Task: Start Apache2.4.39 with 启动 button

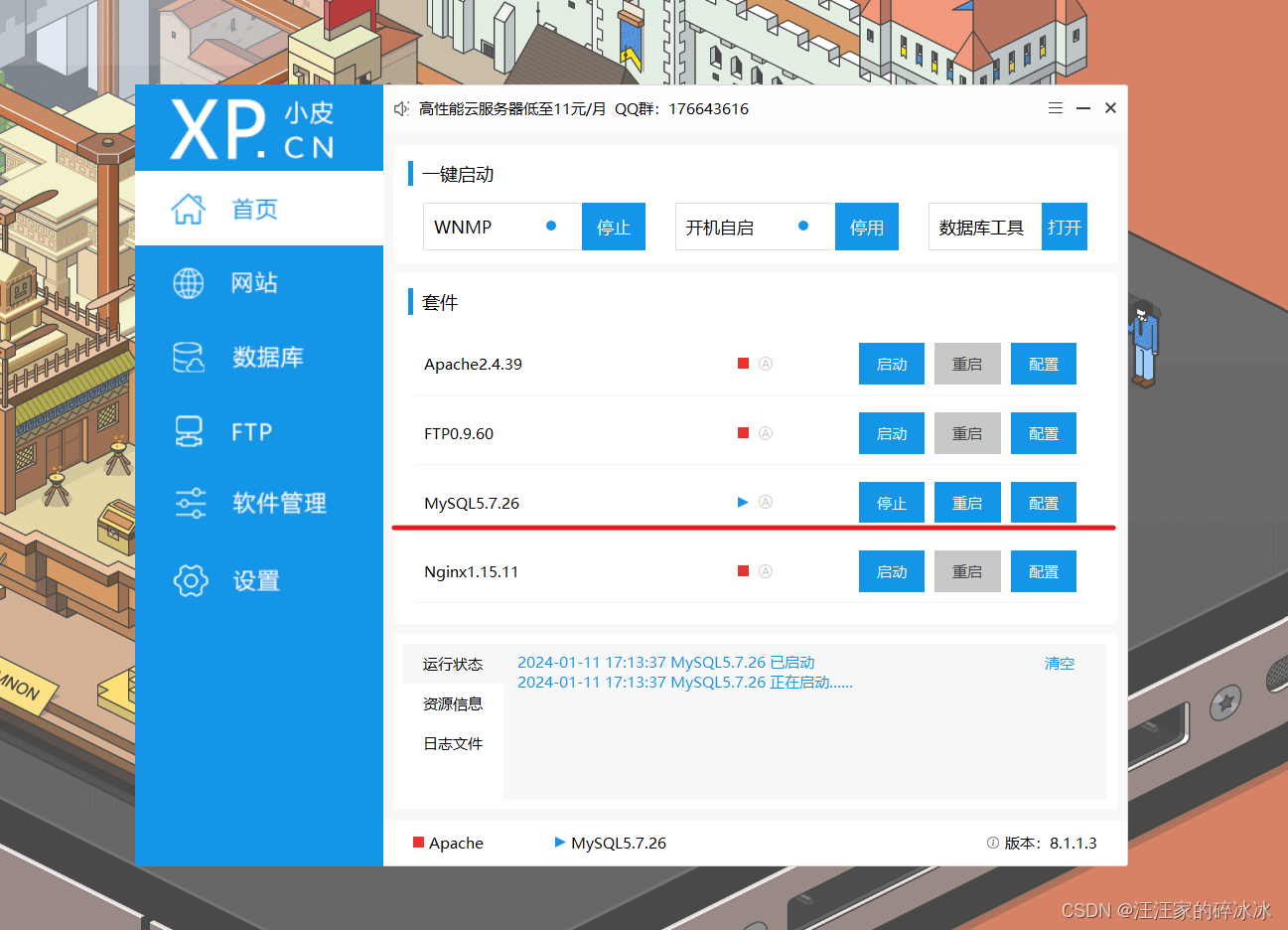Action: [x=892, y=364]
